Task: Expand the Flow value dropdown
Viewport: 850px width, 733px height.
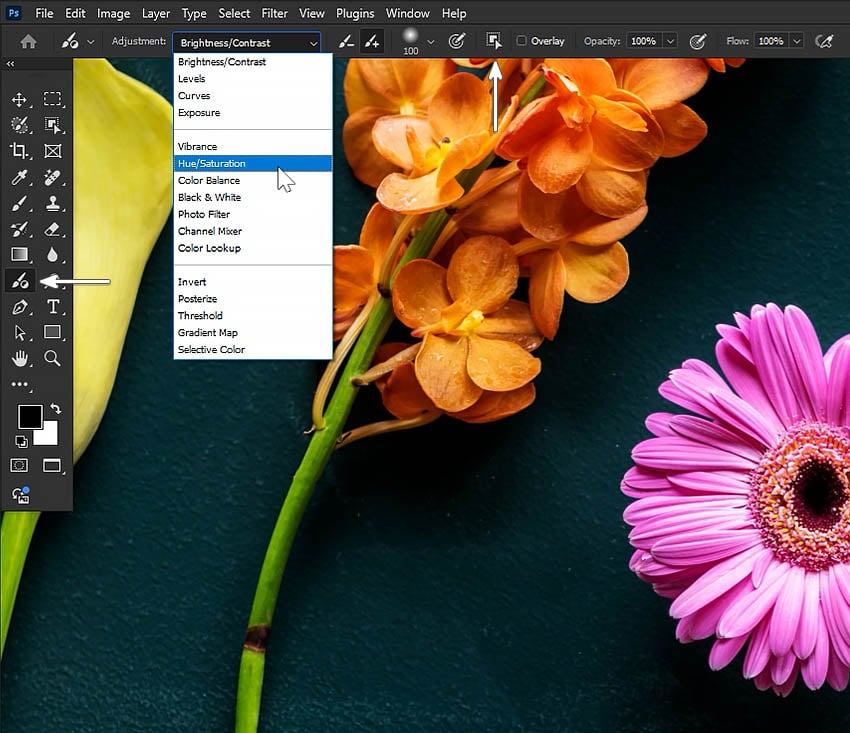Action: (x=796, y=41)
